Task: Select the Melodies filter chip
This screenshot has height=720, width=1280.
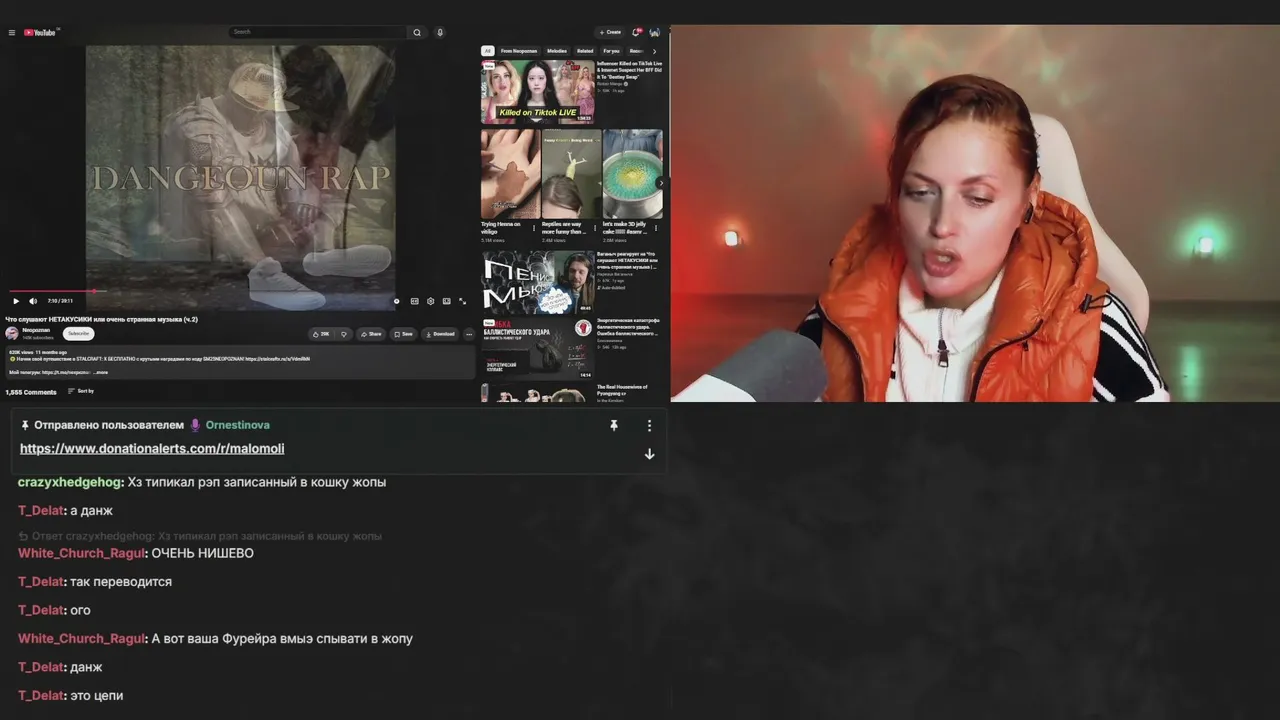Action: click(557, 51)
